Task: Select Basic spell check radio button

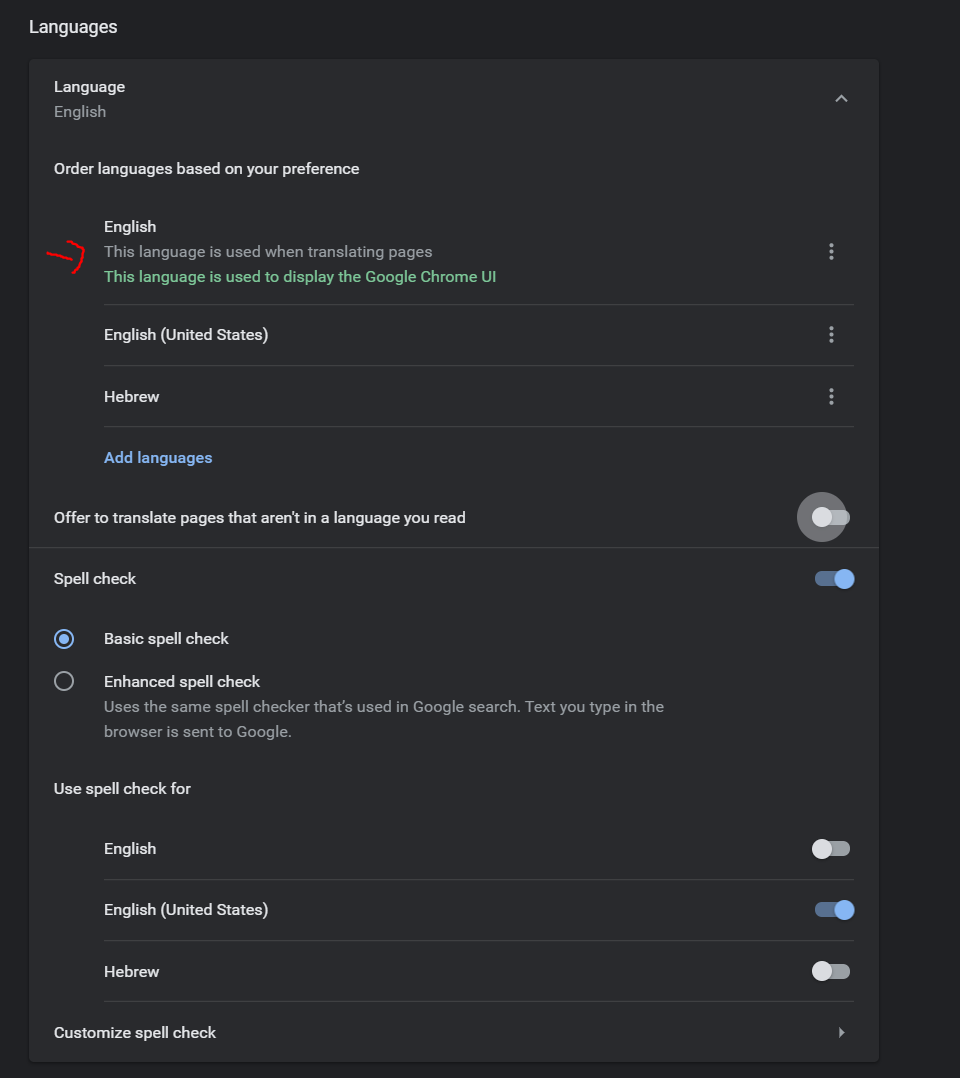Action: (64, 639)
